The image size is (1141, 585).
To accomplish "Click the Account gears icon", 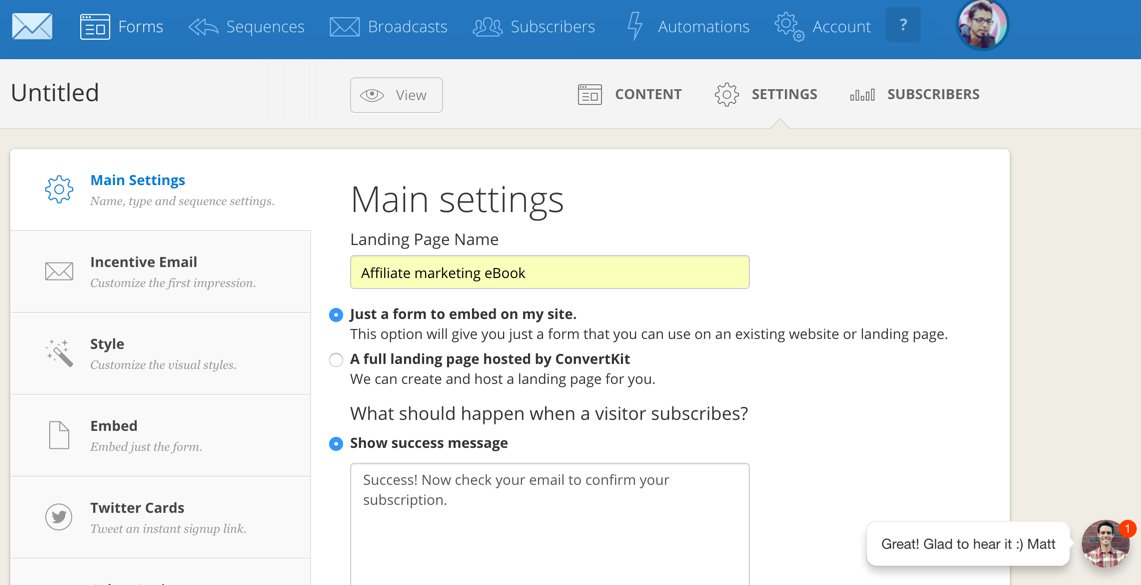I will click(x=790, y=27).
